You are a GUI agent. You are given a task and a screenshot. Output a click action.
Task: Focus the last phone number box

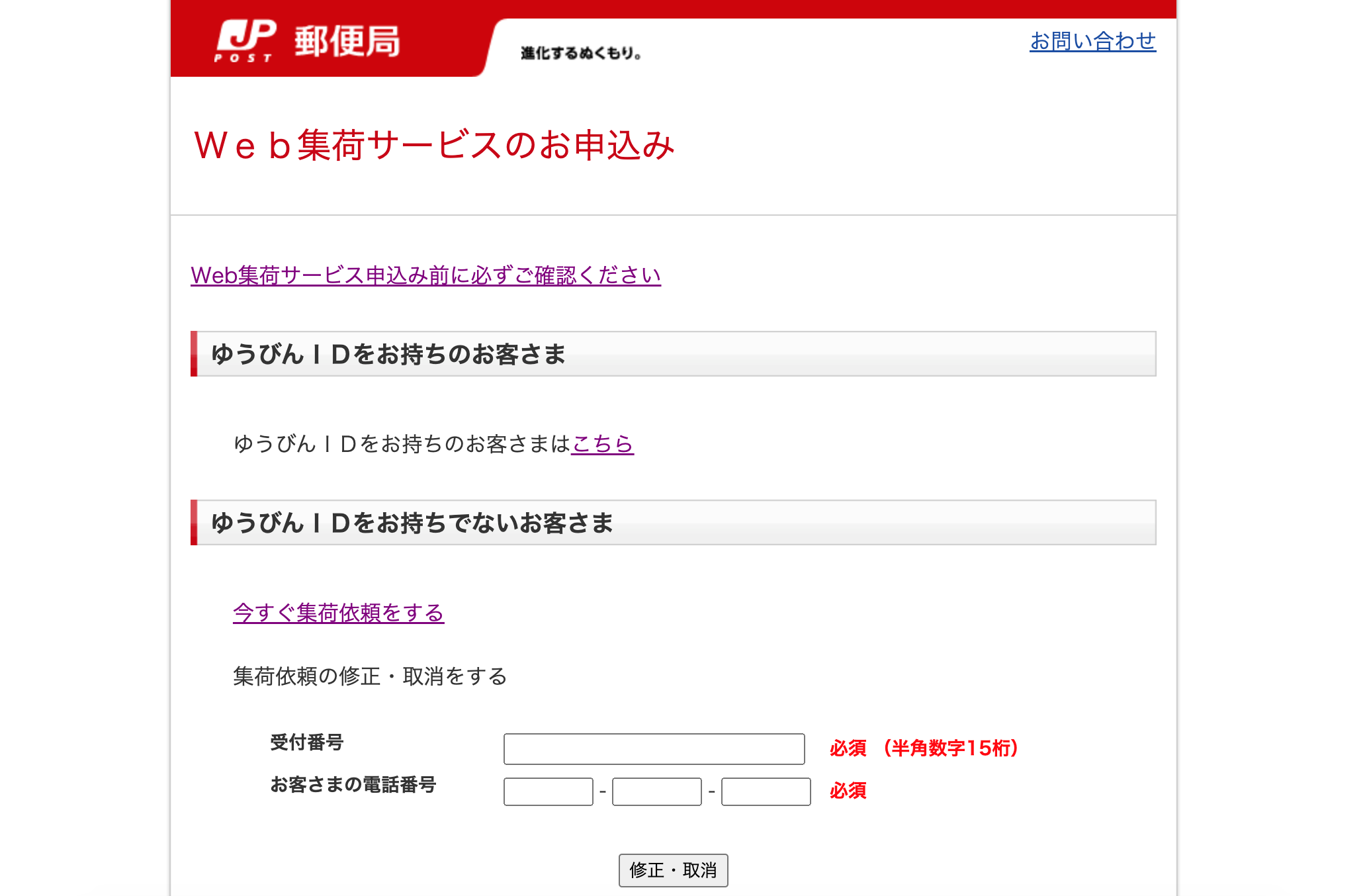pos(766,791)
